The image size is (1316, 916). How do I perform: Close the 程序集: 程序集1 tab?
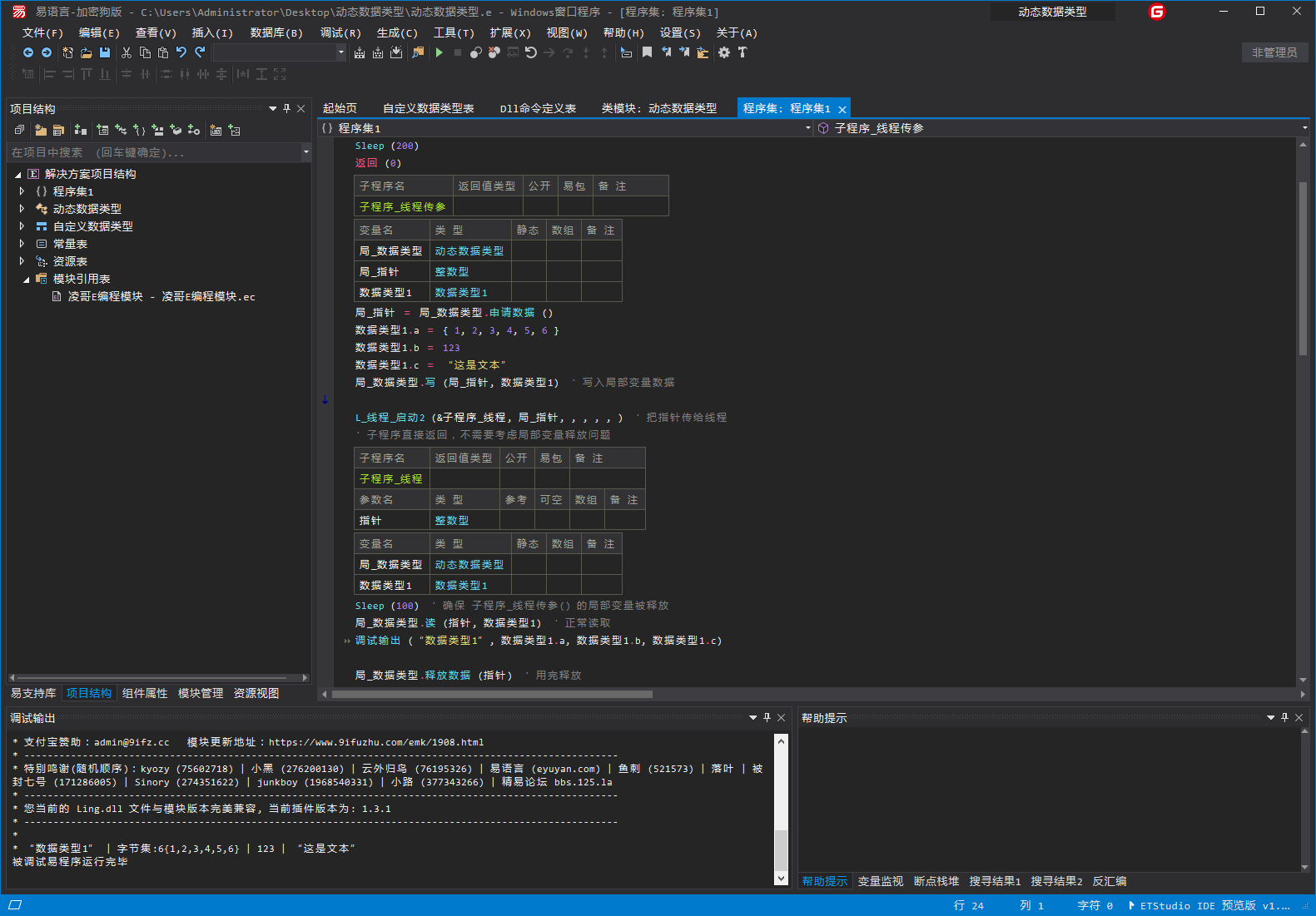click(842, 109)
